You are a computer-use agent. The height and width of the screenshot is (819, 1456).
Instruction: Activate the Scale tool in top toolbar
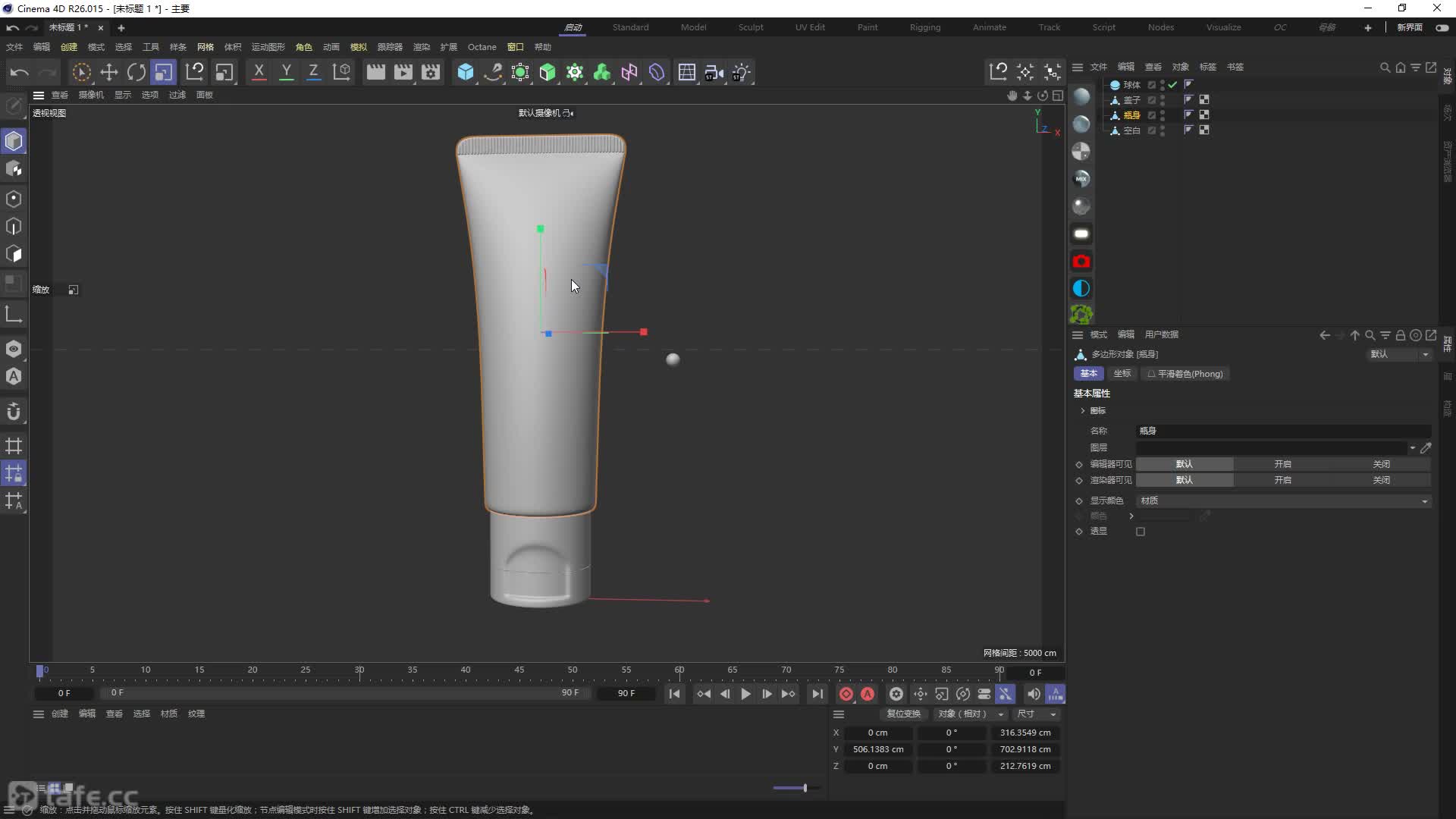coord(163,72)
